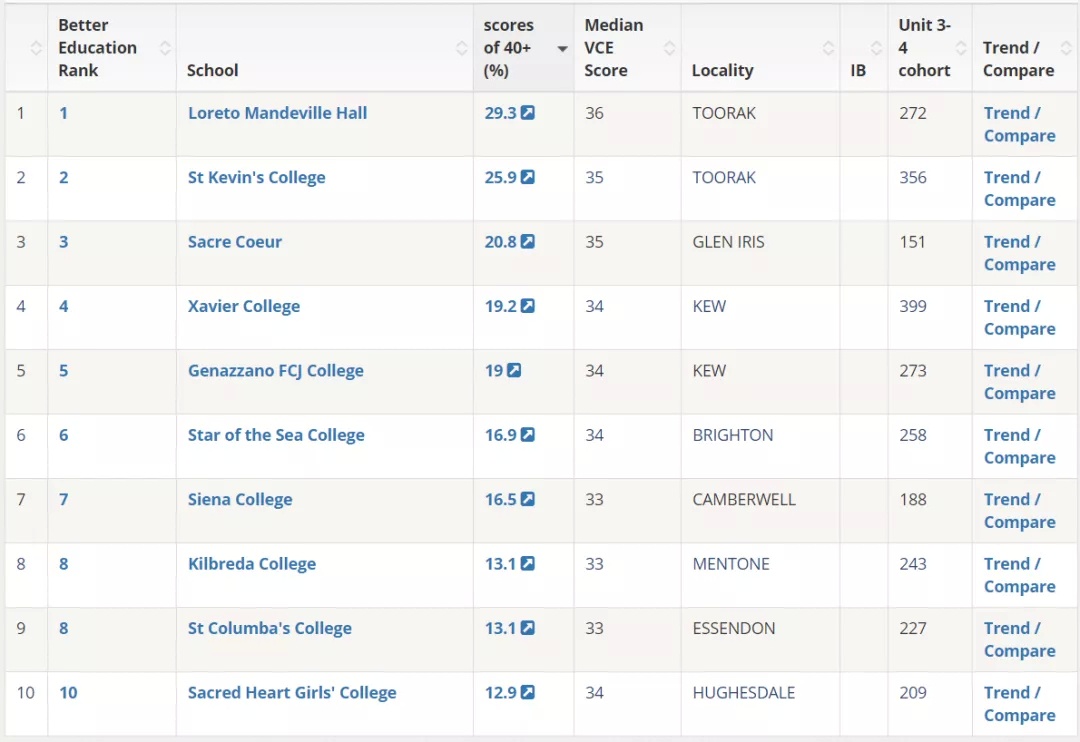Open Trend / Compare for Xavier College
The height and width of the screenshot is (742, 1080).
click(x=1019, y=318)
